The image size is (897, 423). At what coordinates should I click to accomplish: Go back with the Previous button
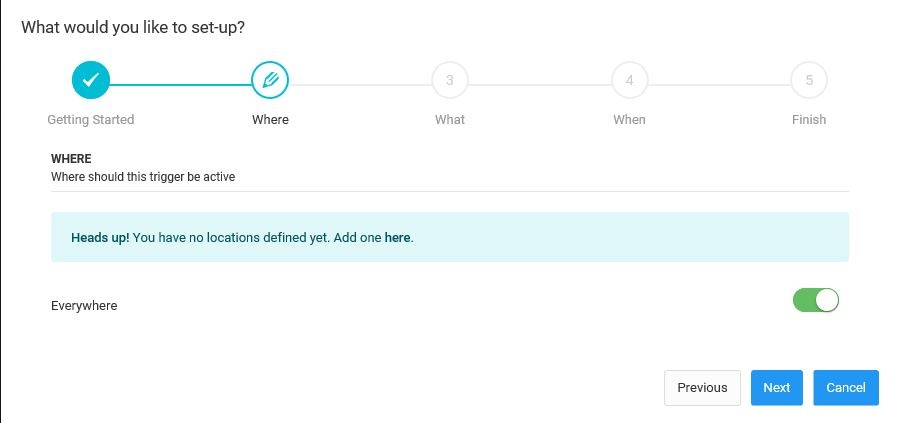(x=702, y=388)
